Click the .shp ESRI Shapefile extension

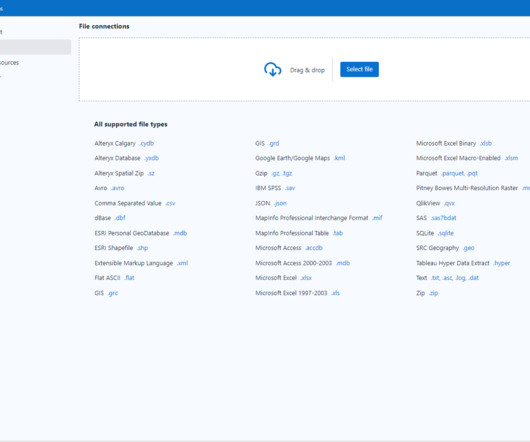pos(142,248)
